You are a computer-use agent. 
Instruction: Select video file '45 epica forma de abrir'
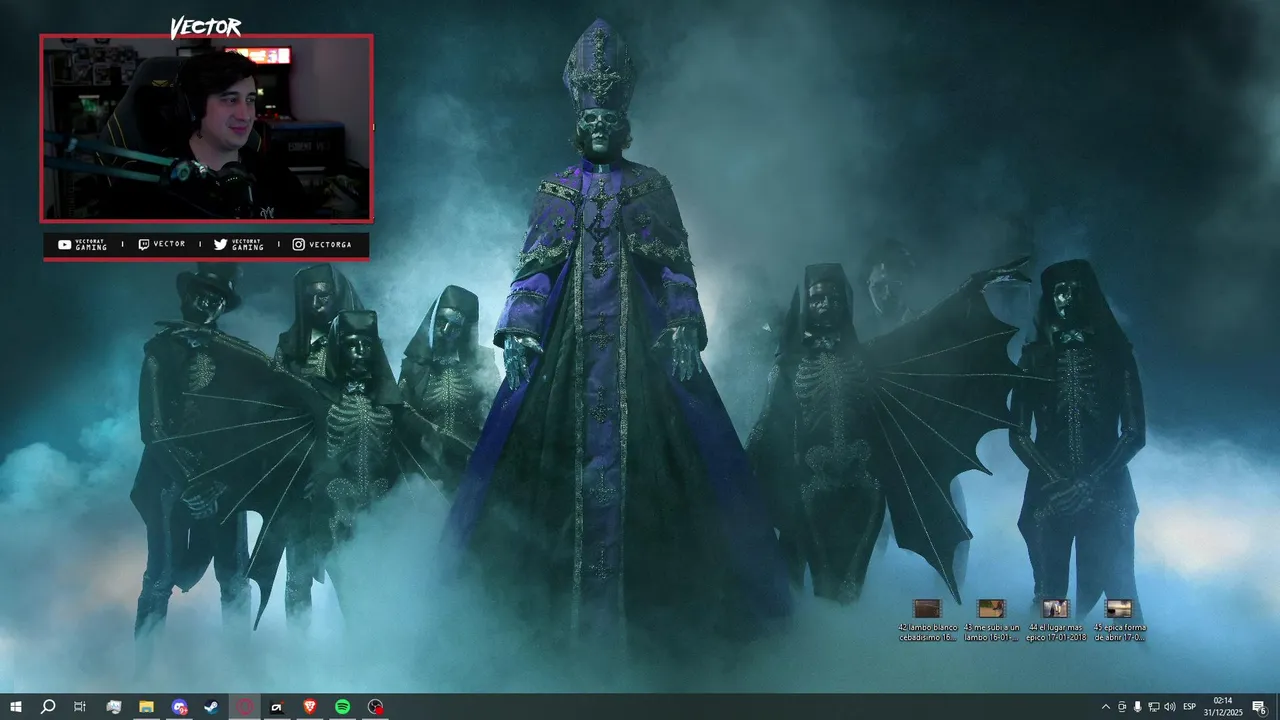point(1119,620)
